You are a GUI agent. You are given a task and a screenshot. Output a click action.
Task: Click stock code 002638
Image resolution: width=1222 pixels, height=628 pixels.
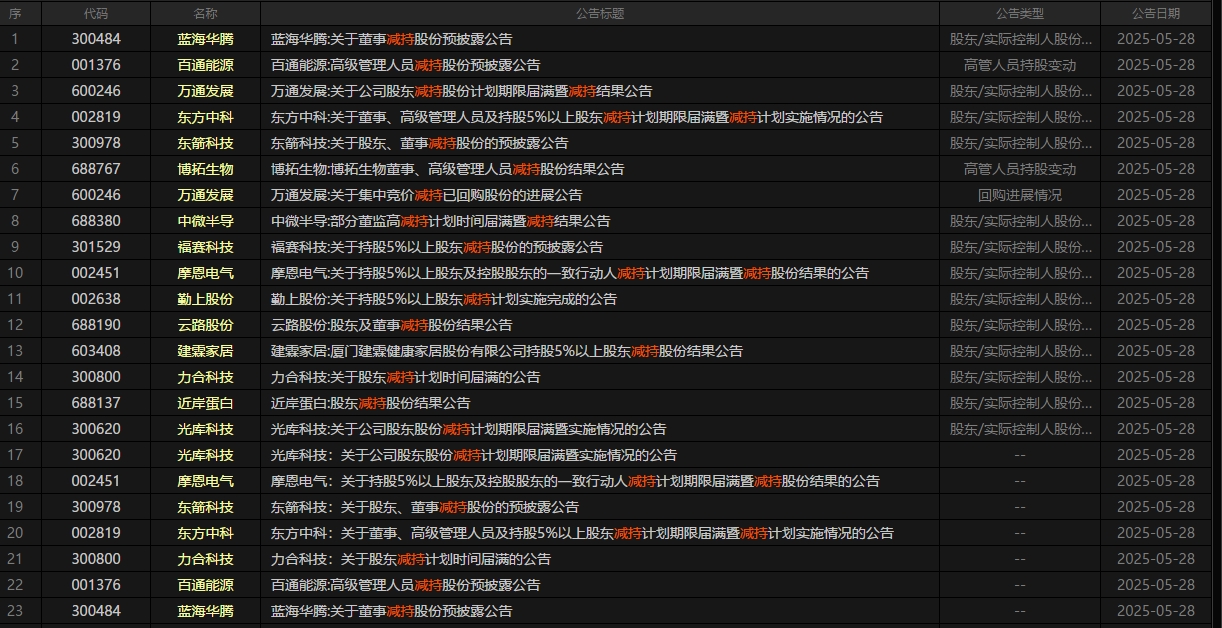click(x=96, y=299)
